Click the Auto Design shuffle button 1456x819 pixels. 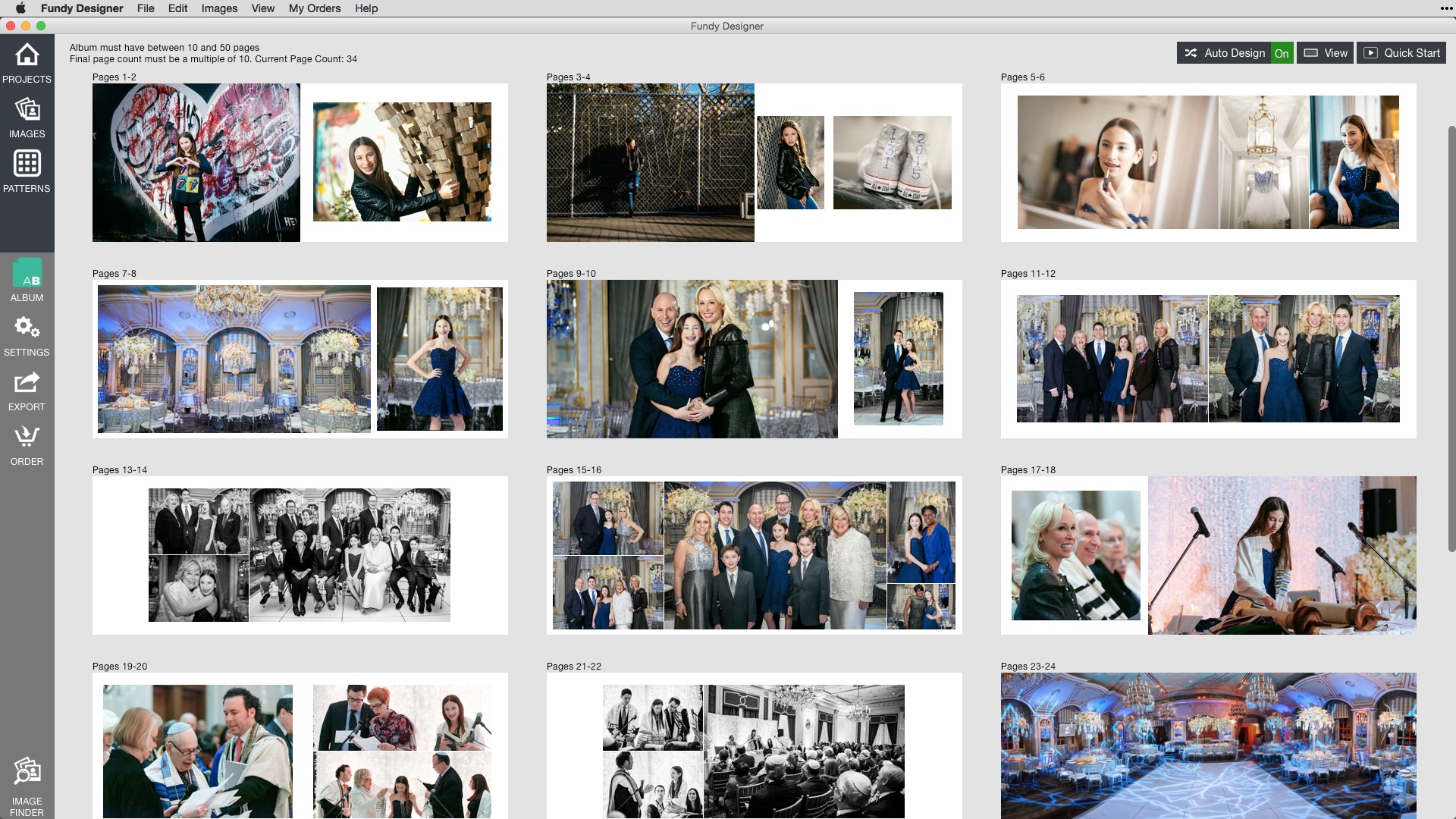(1224, 53)
